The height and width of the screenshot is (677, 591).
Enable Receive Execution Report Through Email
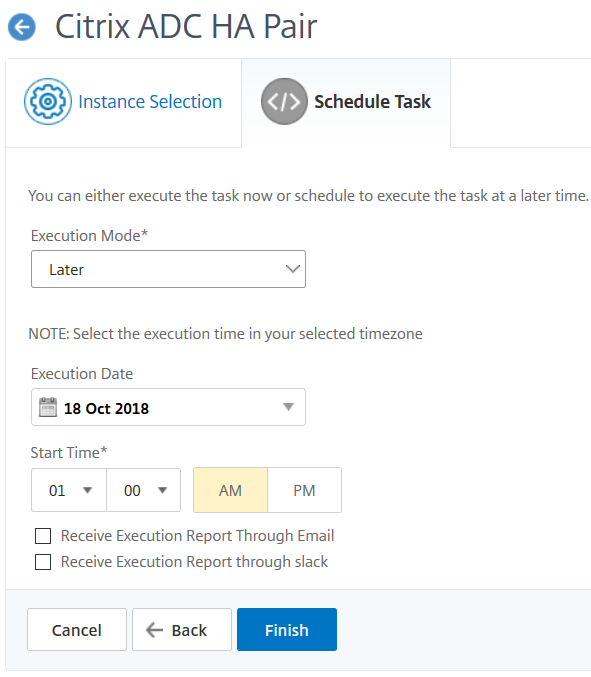[43, 536]
